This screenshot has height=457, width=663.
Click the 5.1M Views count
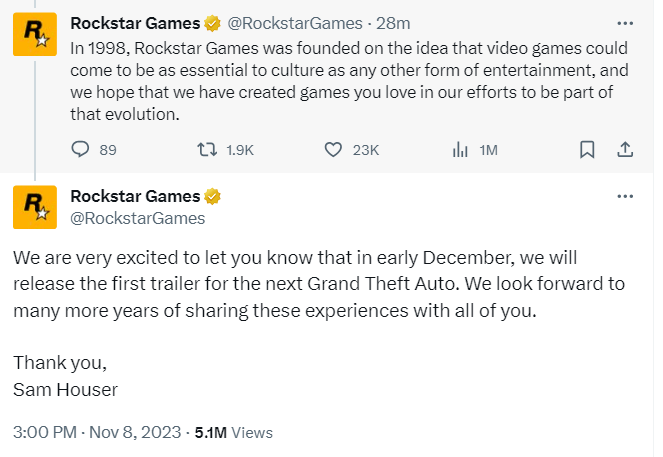point(234,432)
